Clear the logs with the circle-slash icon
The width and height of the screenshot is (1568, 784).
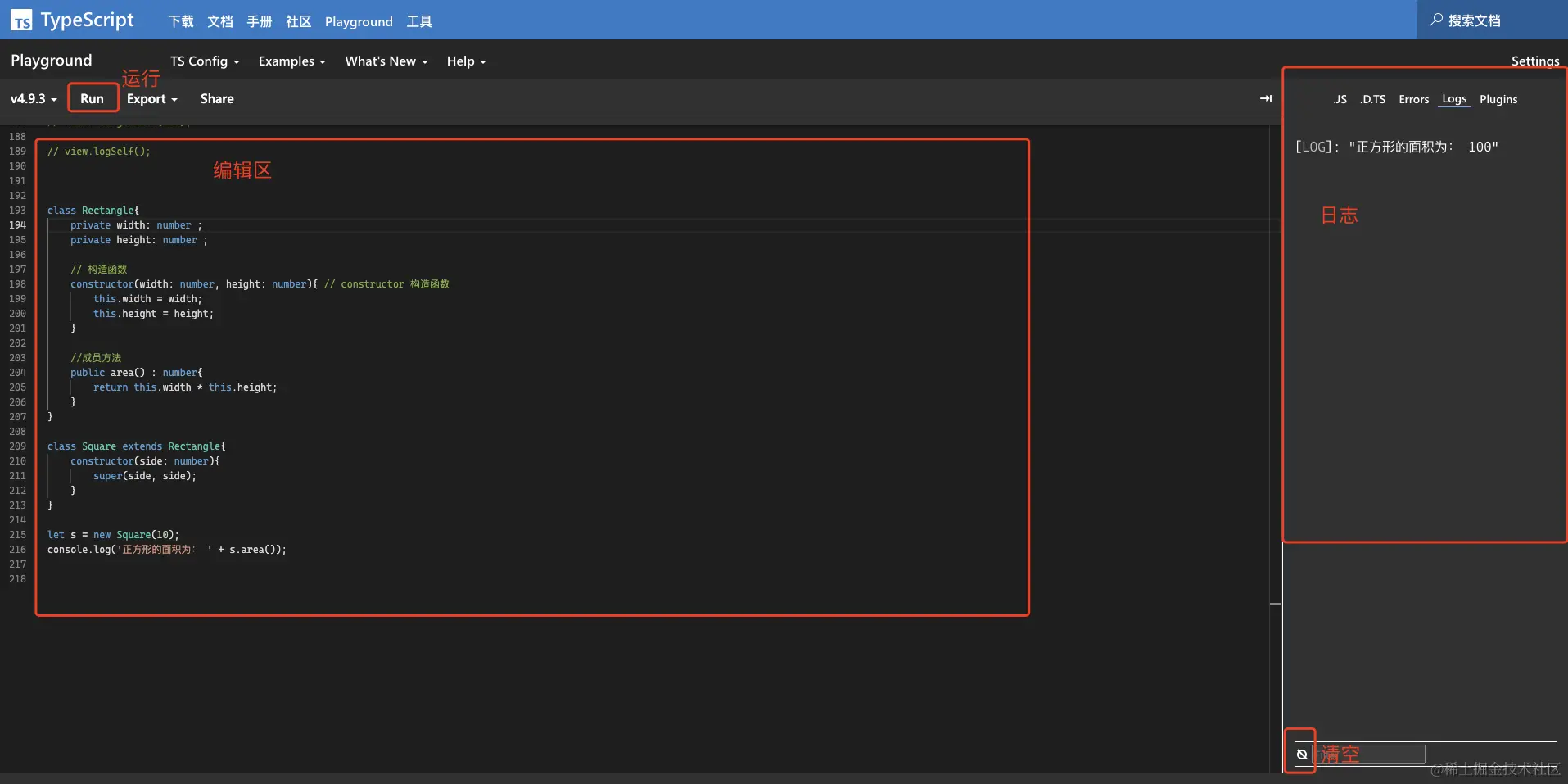pyautogui.click(x=1302, y=755)
